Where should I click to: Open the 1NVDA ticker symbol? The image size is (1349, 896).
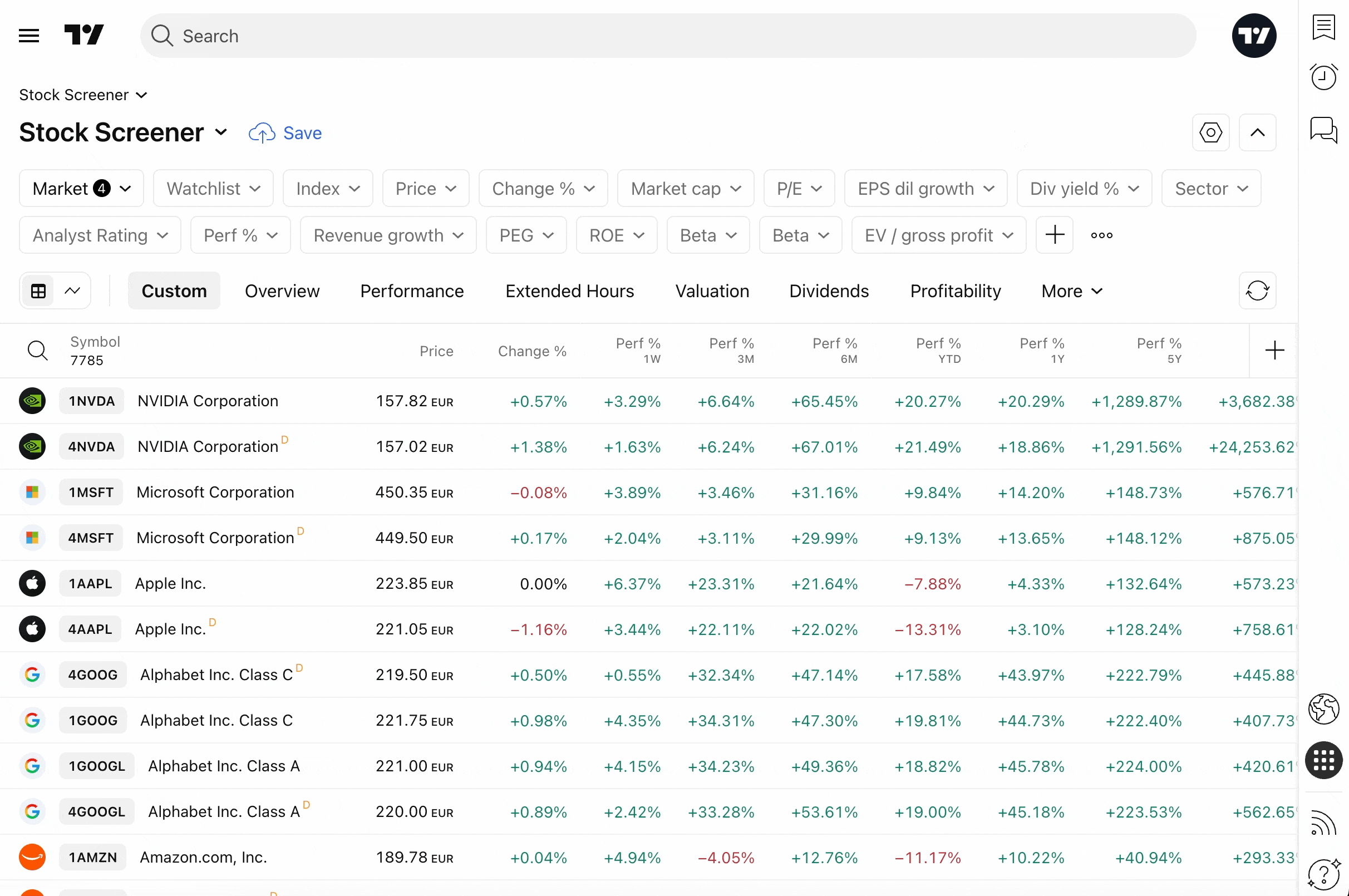pos(91,401)
